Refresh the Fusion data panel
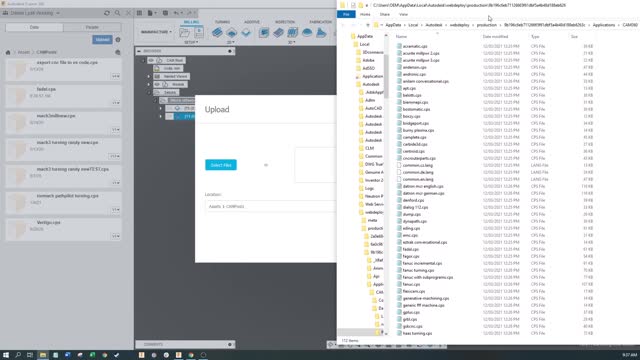Screen dimensions: 640x360 [107, 13]
